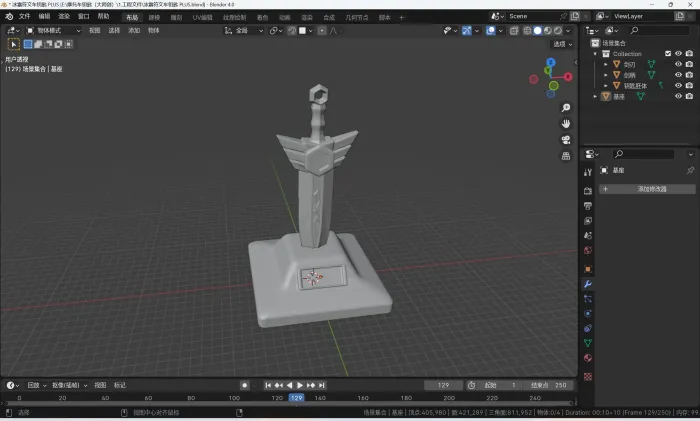Switch to wireframe viewport shading
This screenshot has width=700, height=421.
[528, 31]
